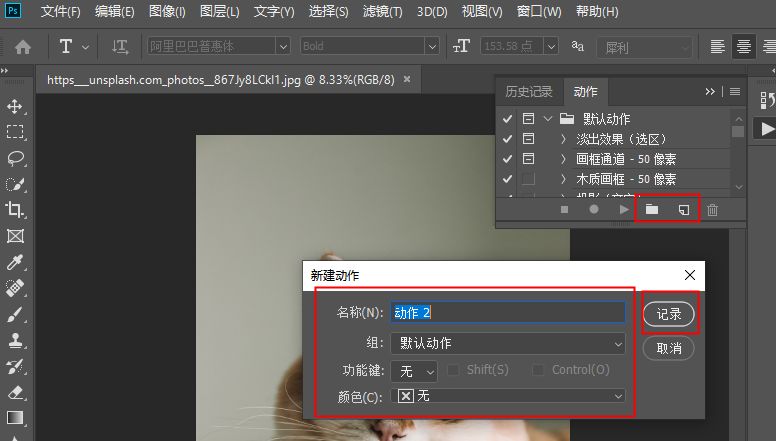Screen dimensions: 776x441
Task: Click the Stop recording button in Actions panel
Action: point(564,209)
